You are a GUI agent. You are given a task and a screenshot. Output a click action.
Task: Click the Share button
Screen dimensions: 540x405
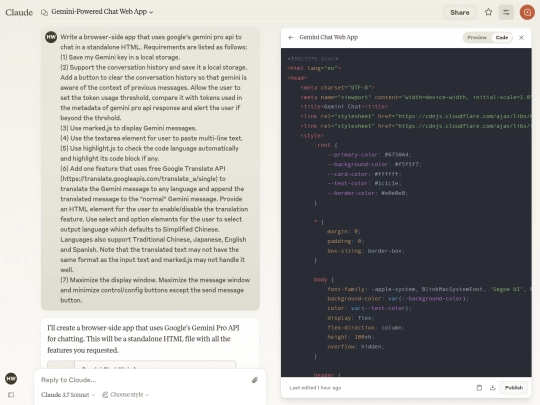click(x=459, y=12)
